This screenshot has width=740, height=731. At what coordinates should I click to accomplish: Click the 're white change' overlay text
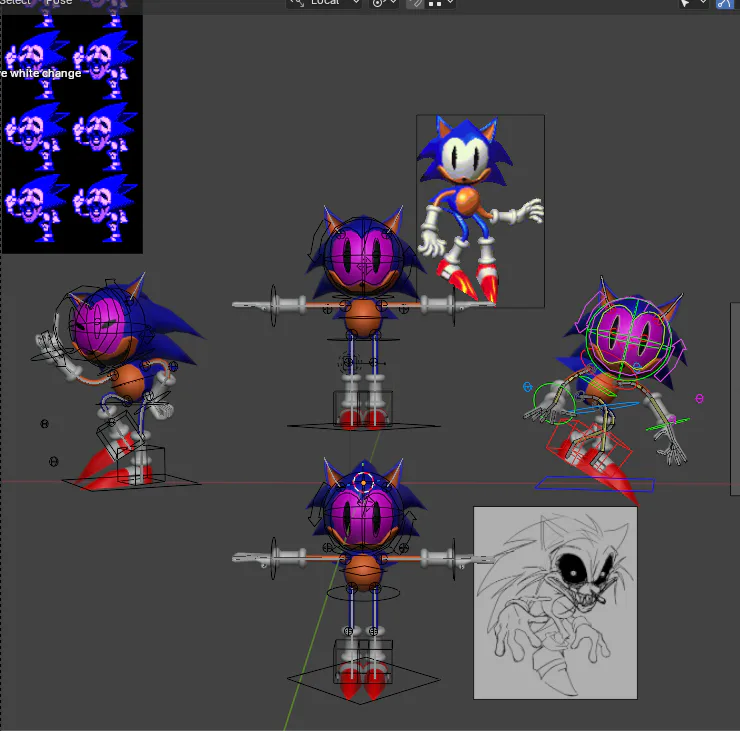41,74
